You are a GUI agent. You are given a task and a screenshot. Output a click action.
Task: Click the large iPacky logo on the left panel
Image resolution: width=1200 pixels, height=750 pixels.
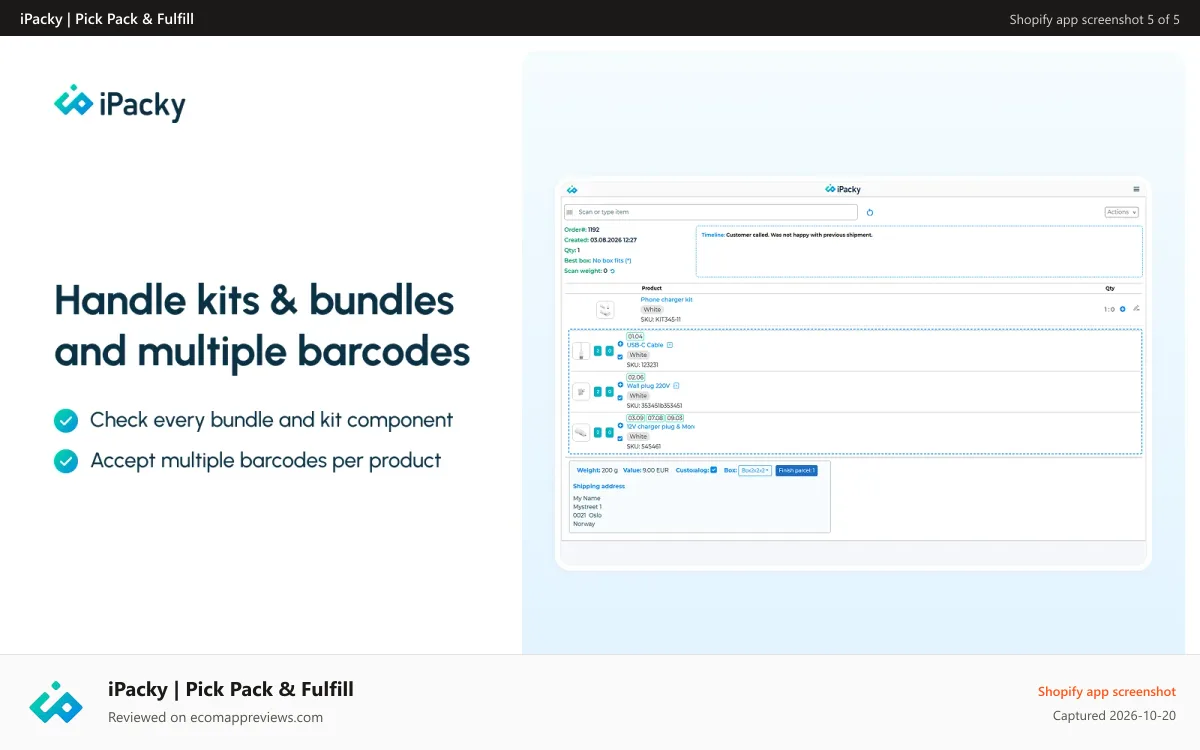(120, 103)
